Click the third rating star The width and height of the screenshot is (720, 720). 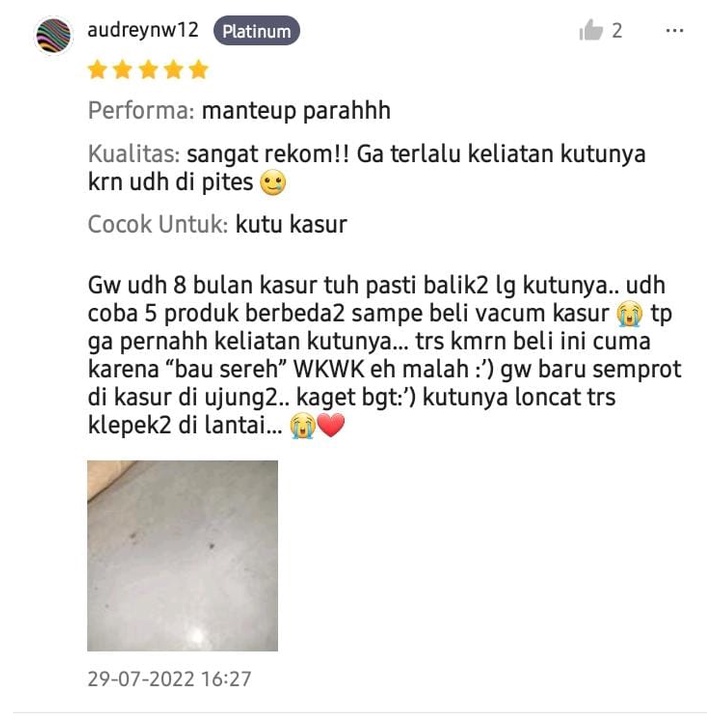pyautogui.click(x=149, y=70)
